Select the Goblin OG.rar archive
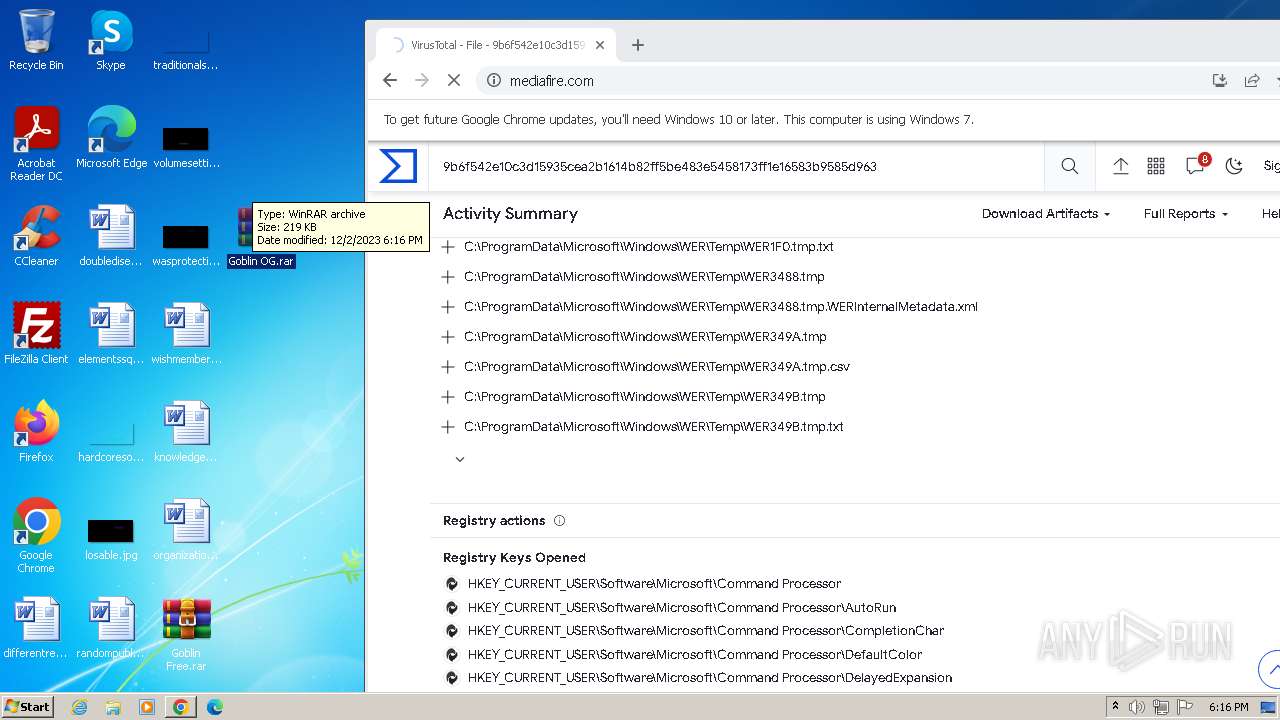1280x720 pixels. (261, 261)
